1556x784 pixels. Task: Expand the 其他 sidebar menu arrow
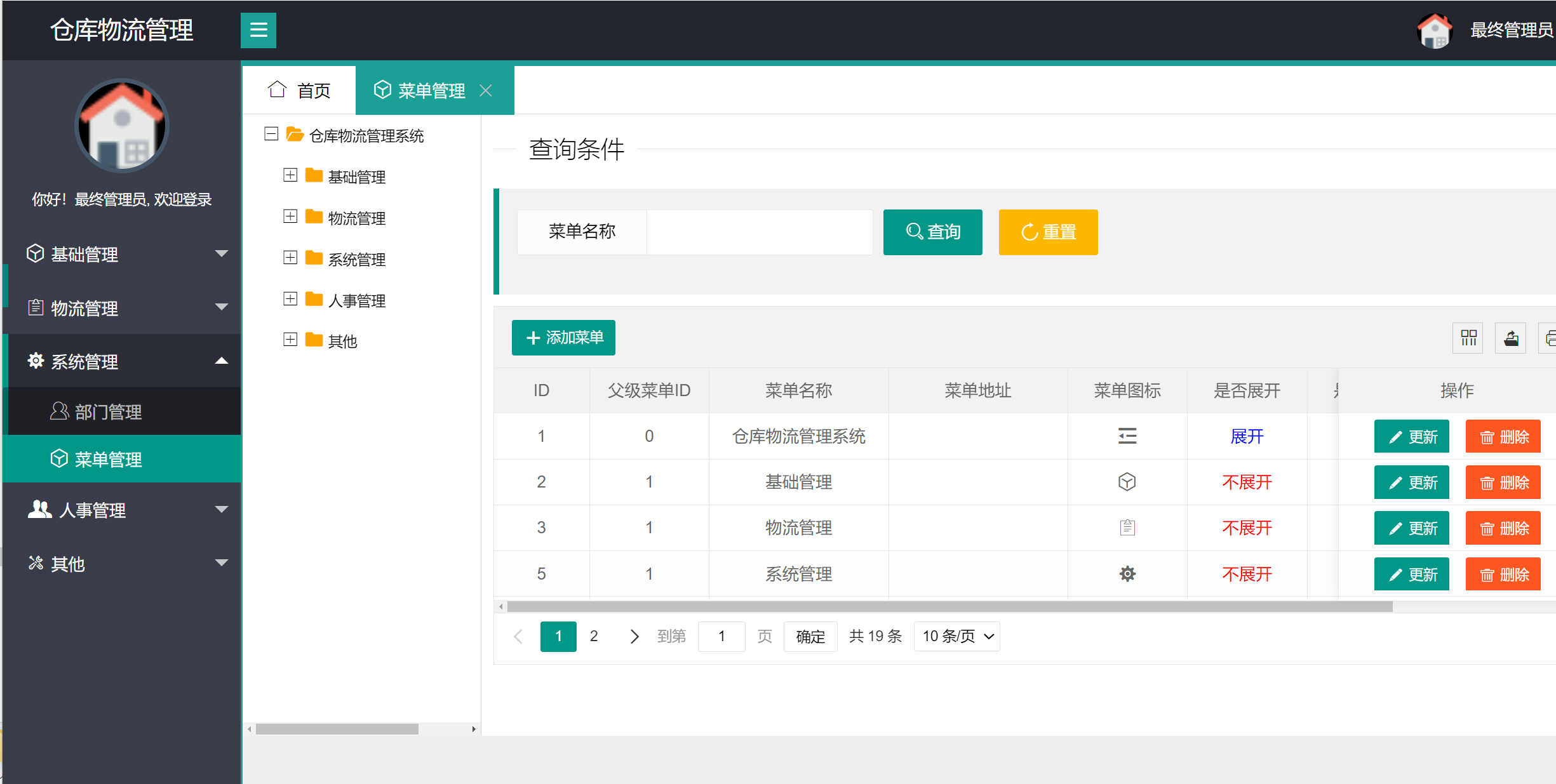pos(222,563)
